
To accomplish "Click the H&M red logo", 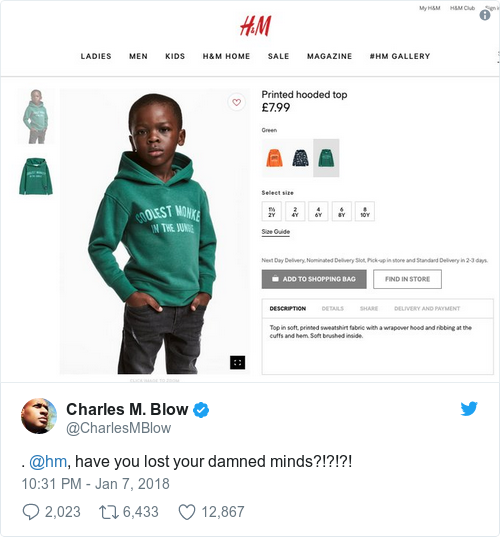I will pos(255,26).
